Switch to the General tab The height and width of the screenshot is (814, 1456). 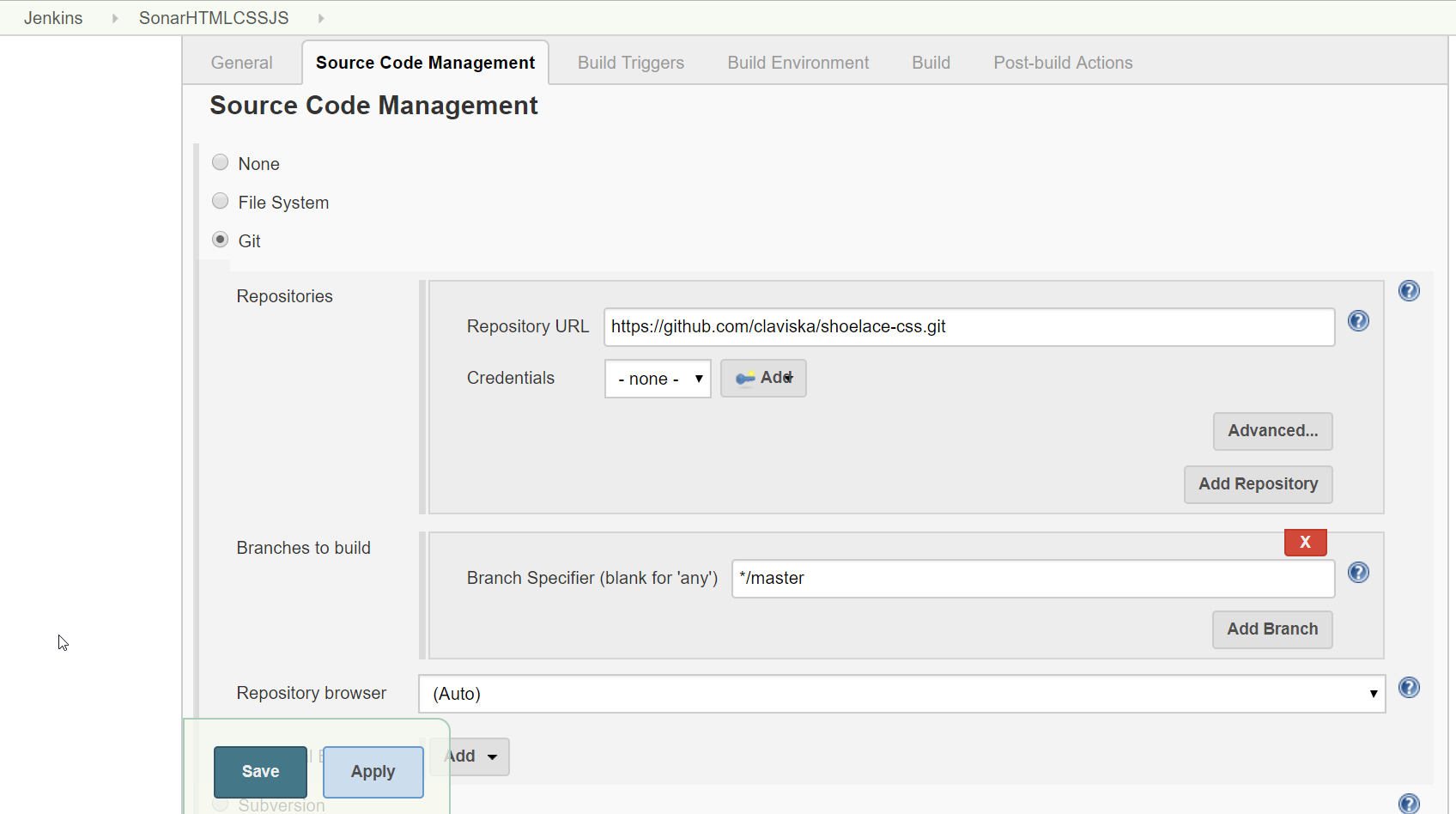(x=242, y=63)
